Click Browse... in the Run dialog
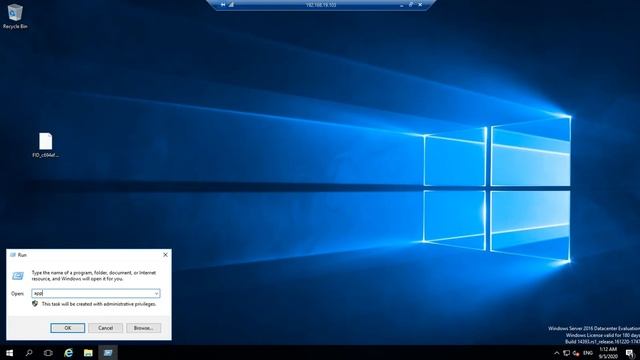The height and width of the screenshot is (360, 640). point(143,328)
